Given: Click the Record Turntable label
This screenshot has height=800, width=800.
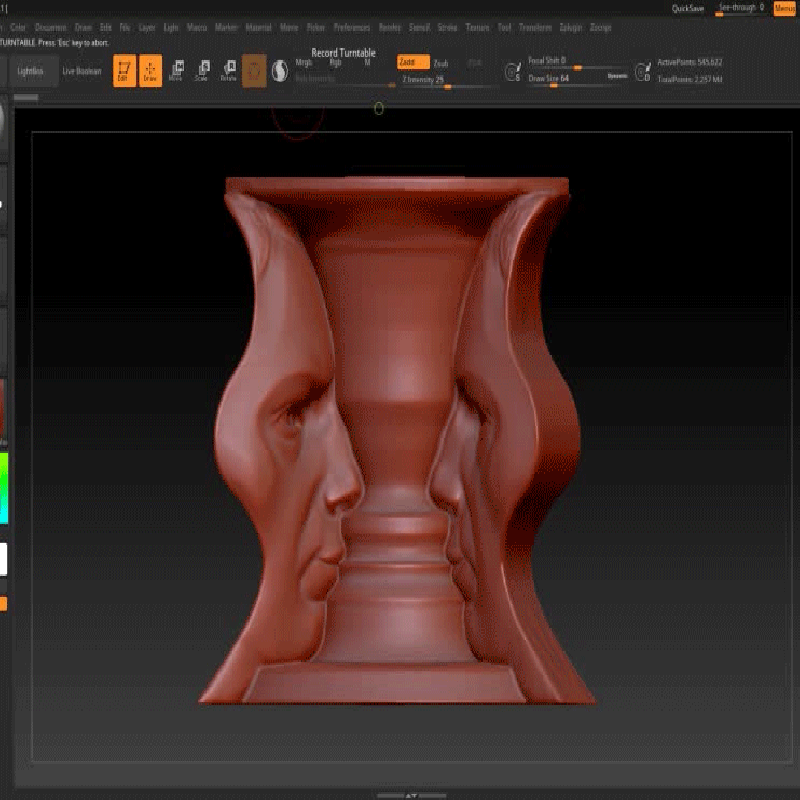Looking at the screenshot, I should tap(343, 53).
